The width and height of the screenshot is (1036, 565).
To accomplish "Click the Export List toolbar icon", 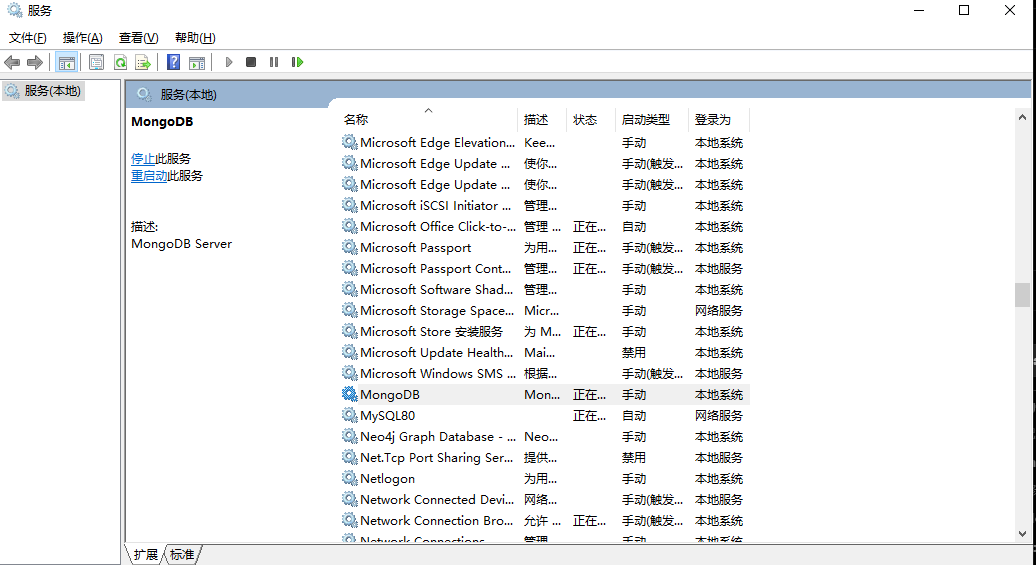I will click(x=143, y=62).
